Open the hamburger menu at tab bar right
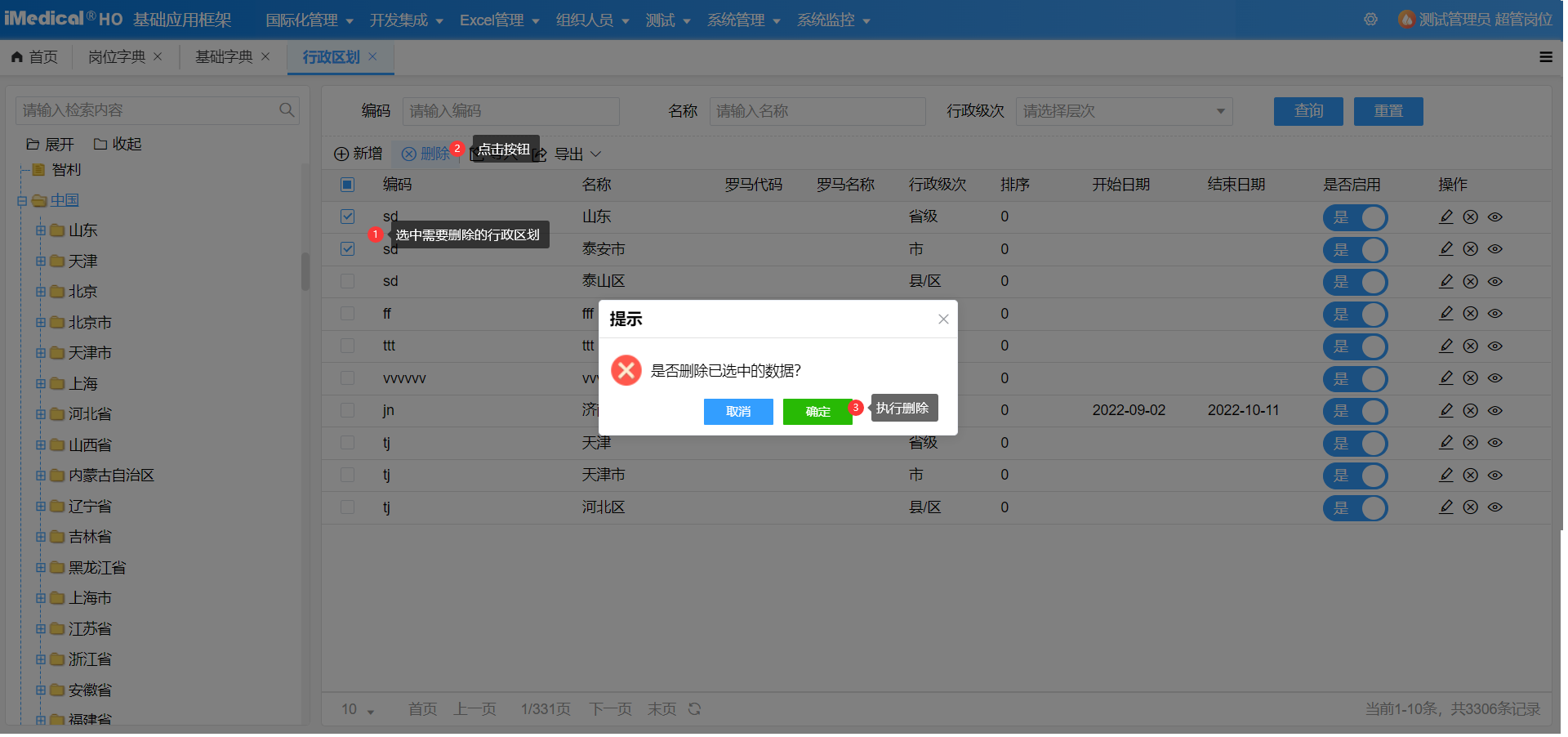This screenshot has height=737, width=1568. (1545, 57)
